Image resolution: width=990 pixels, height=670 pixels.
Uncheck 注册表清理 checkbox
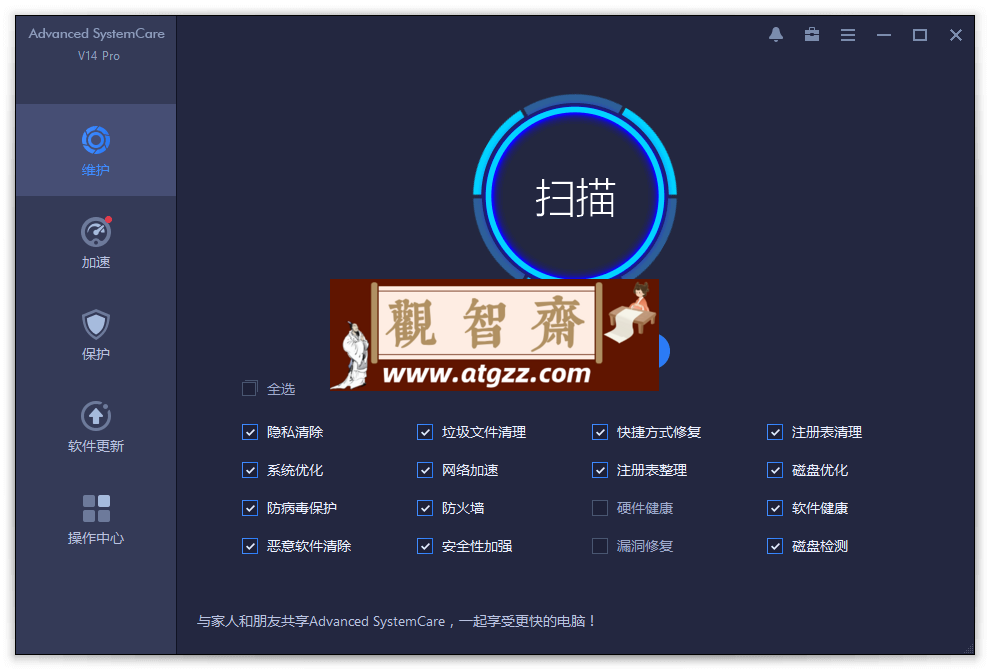[x=775, y=432]
